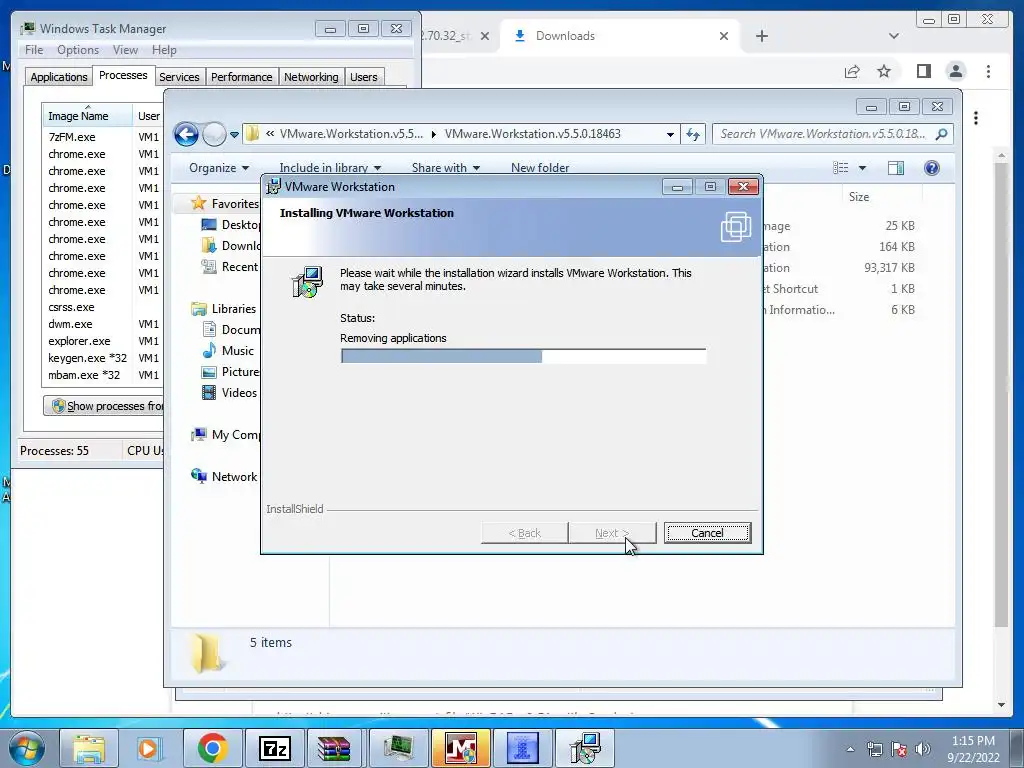Toggle Chrome side panel icon
1024x768 pixels.
coord(923,71)
